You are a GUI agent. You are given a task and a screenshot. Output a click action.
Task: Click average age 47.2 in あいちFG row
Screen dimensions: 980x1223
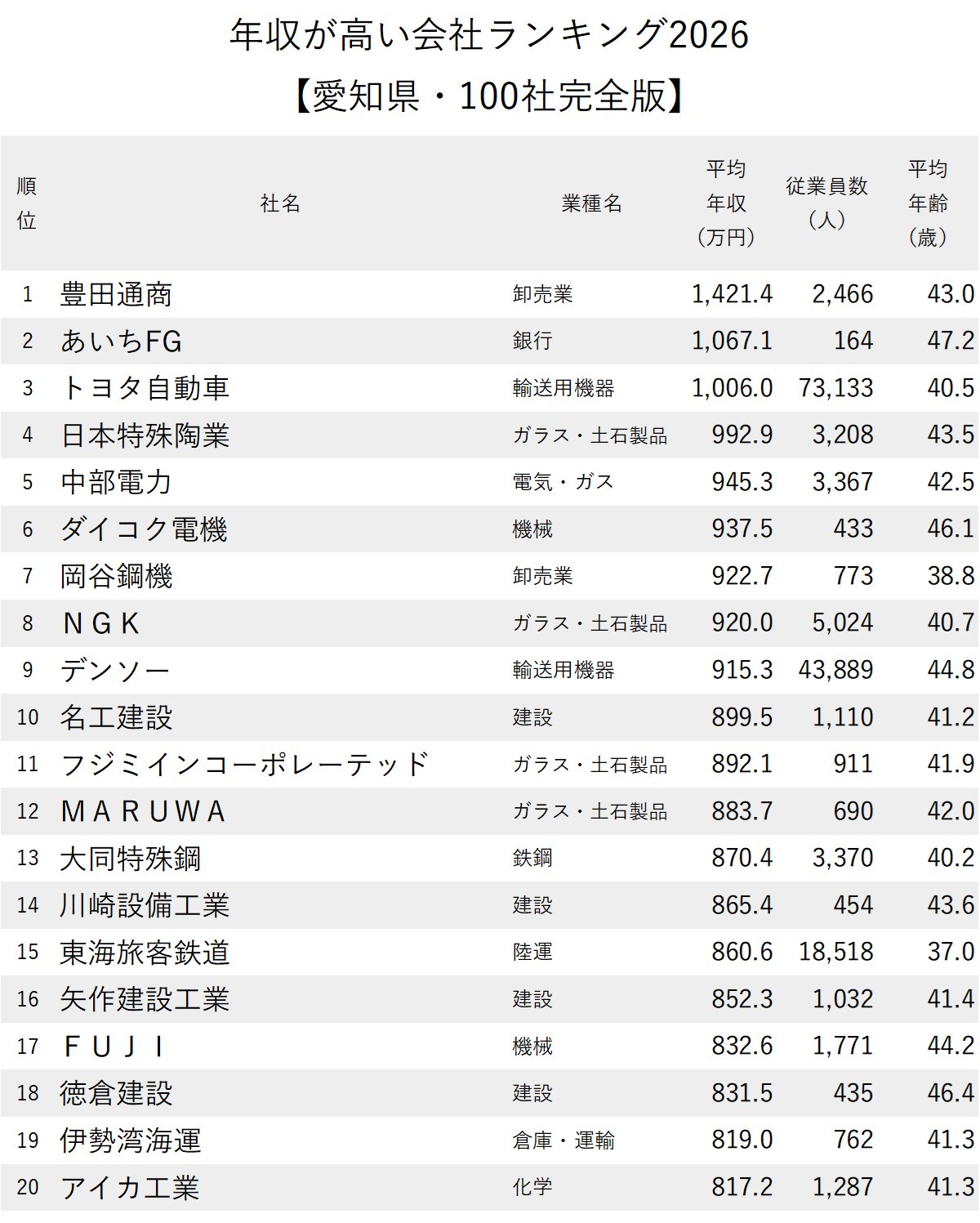click(951, 341)
